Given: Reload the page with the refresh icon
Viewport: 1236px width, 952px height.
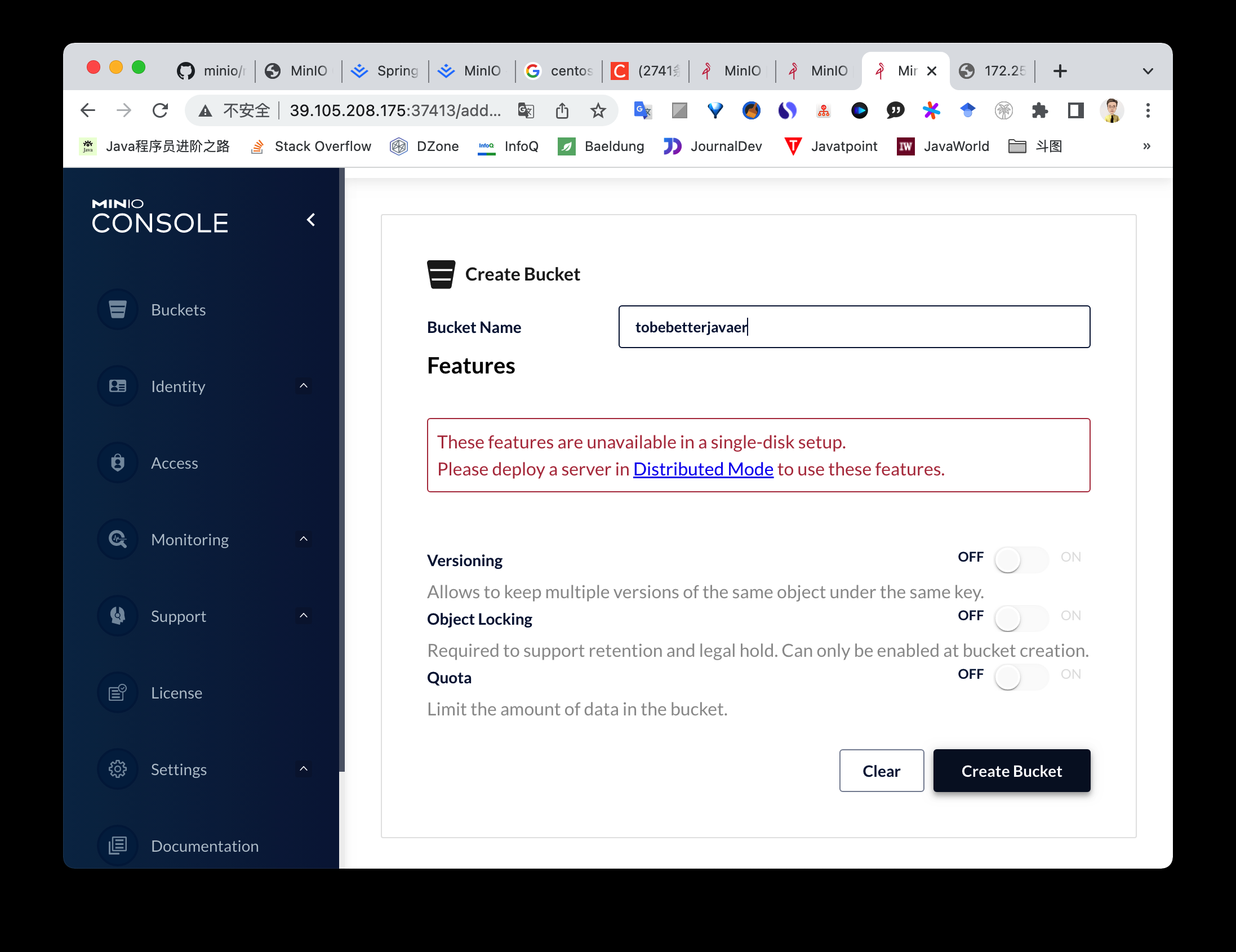Looking at the screenshot, I should (161, 110).
